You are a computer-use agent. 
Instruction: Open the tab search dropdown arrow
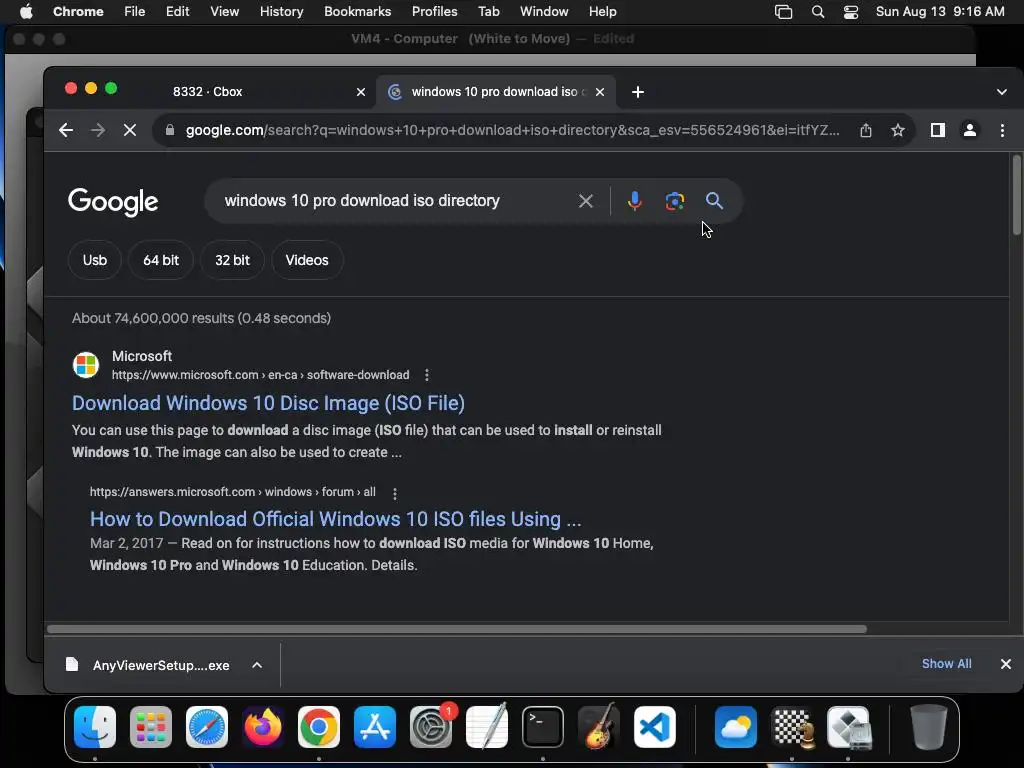click(x=1002, y=92)
